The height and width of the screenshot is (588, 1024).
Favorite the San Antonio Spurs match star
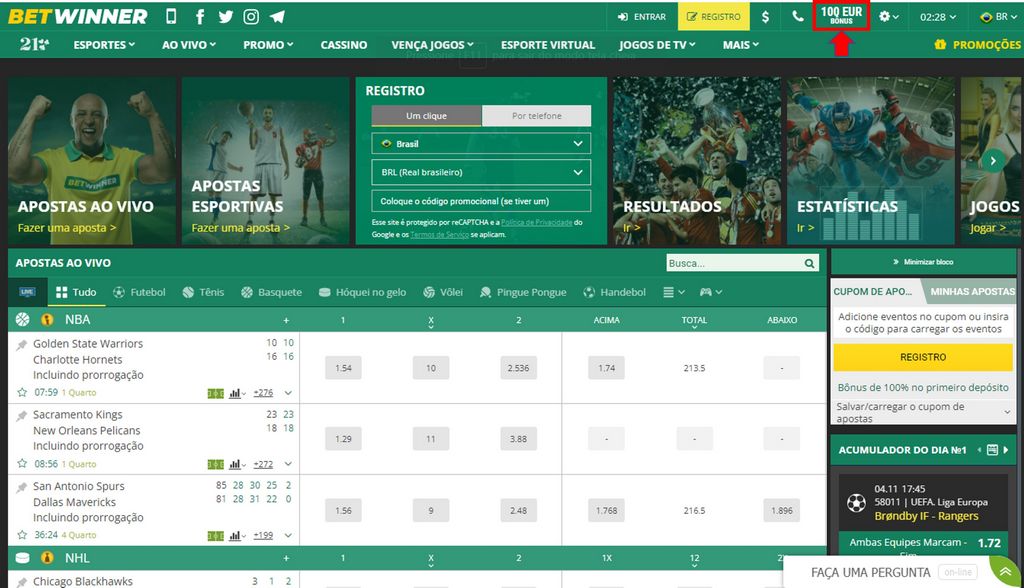[22, 535]
